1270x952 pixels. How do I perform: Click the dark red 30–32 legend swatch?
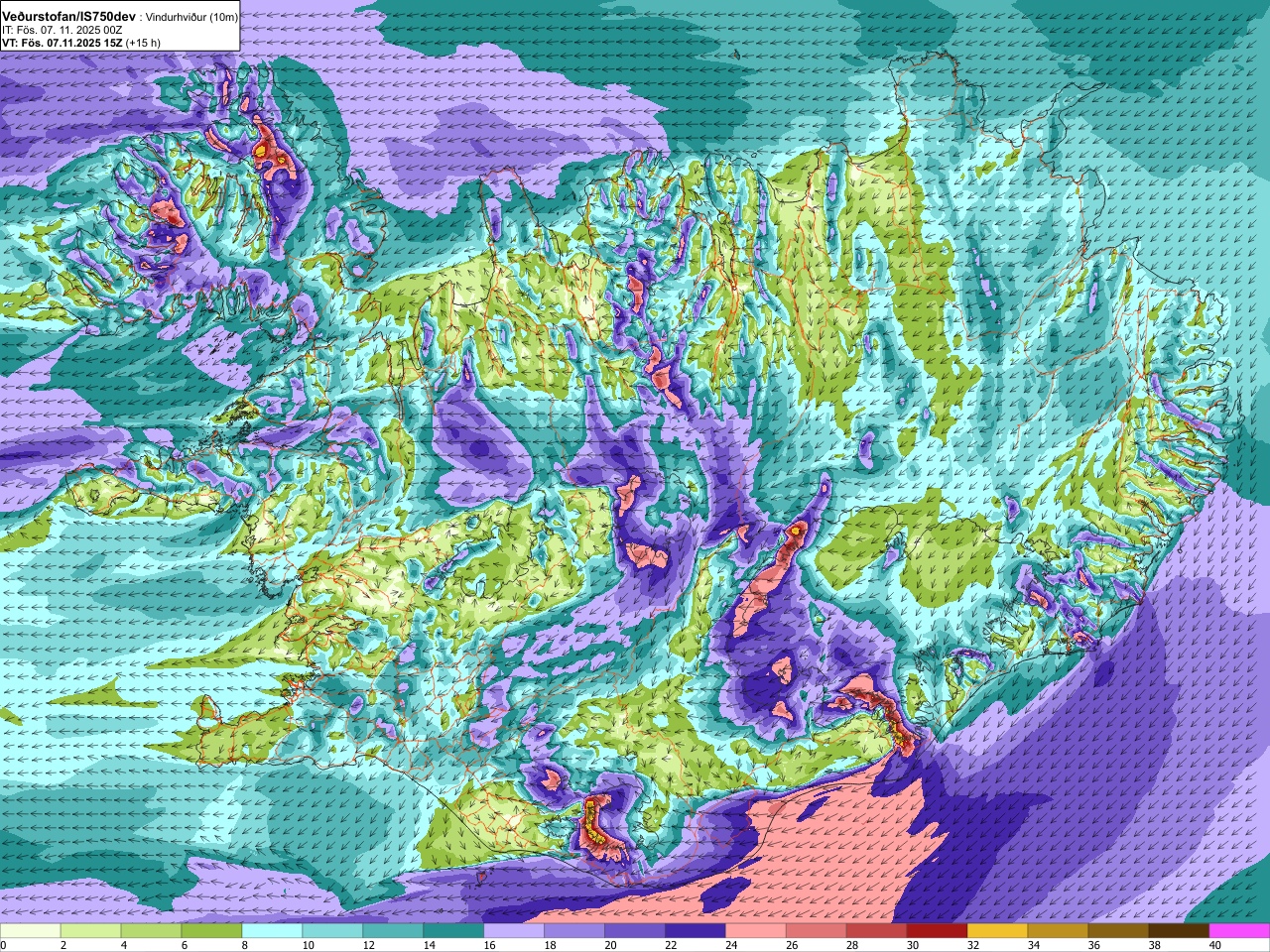938,931
